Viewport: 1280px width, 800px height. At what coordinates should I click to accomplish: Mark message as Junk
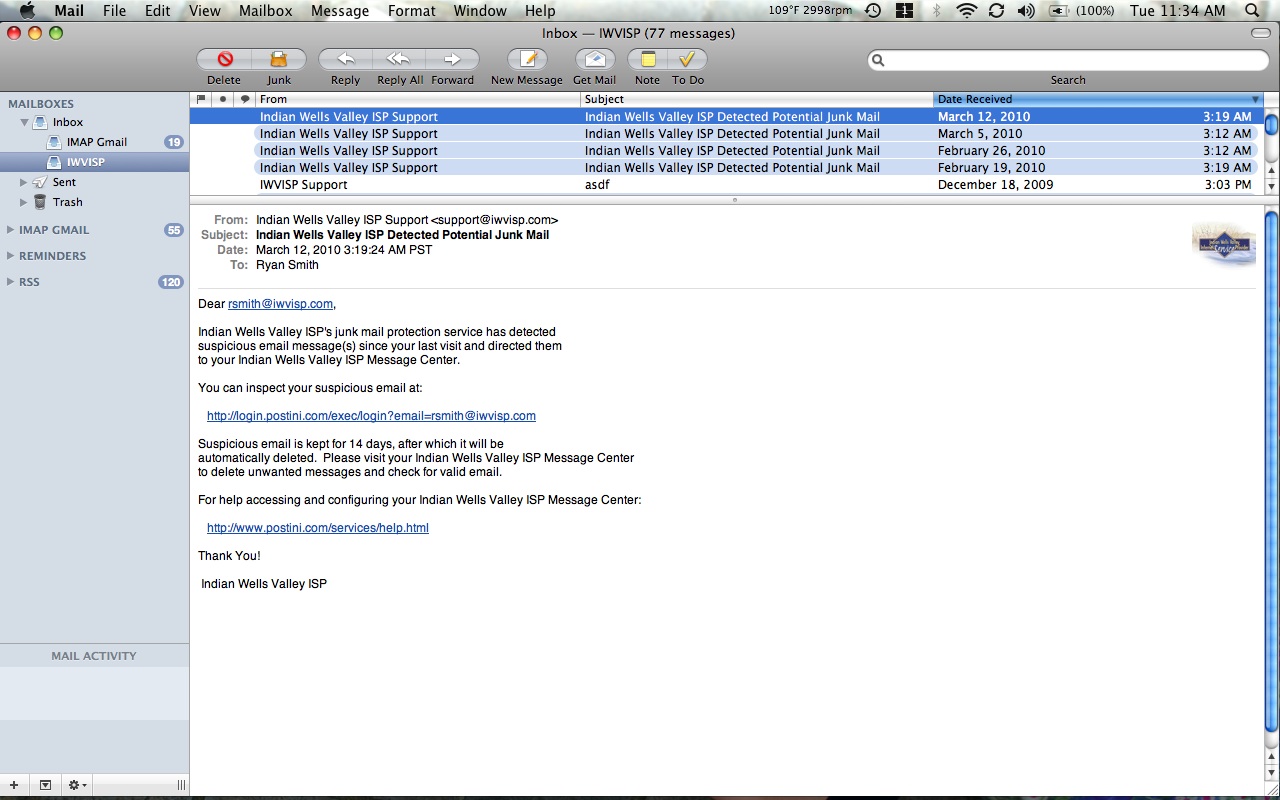(279, 59)
